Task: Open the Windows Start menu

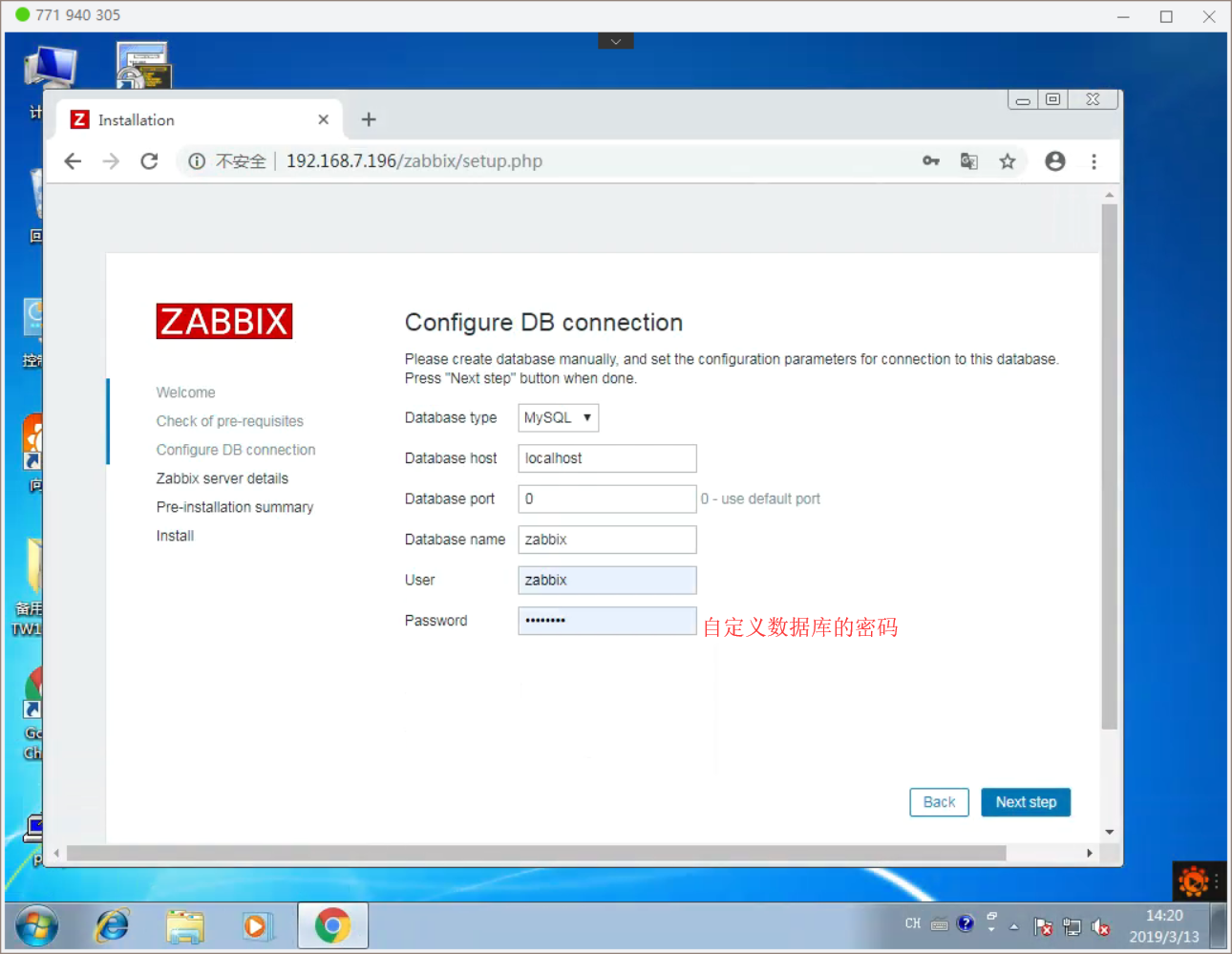Action: coord(36,926)
